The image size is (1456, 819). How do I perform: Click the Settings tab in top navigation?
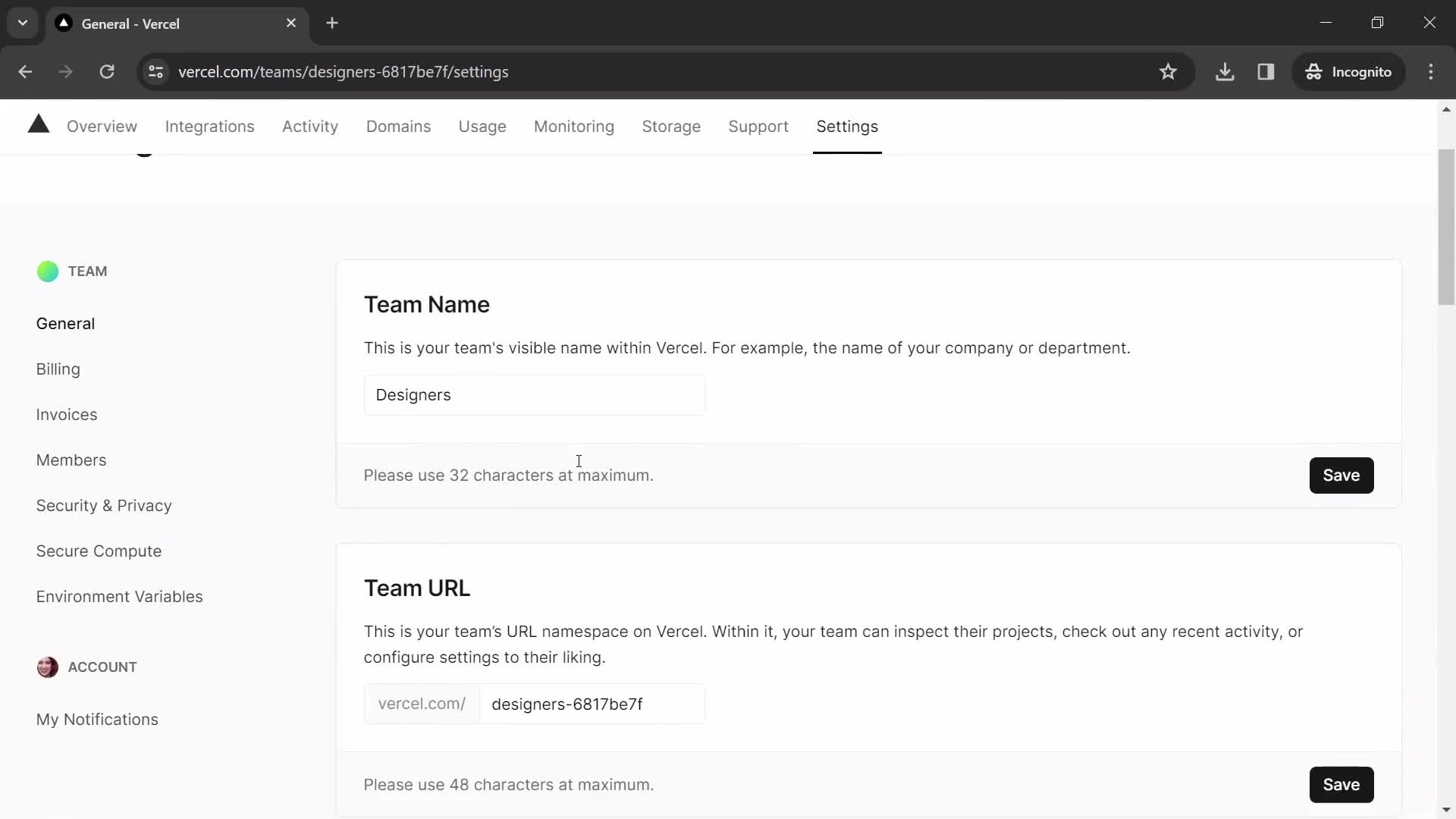(x=847, y=126)
